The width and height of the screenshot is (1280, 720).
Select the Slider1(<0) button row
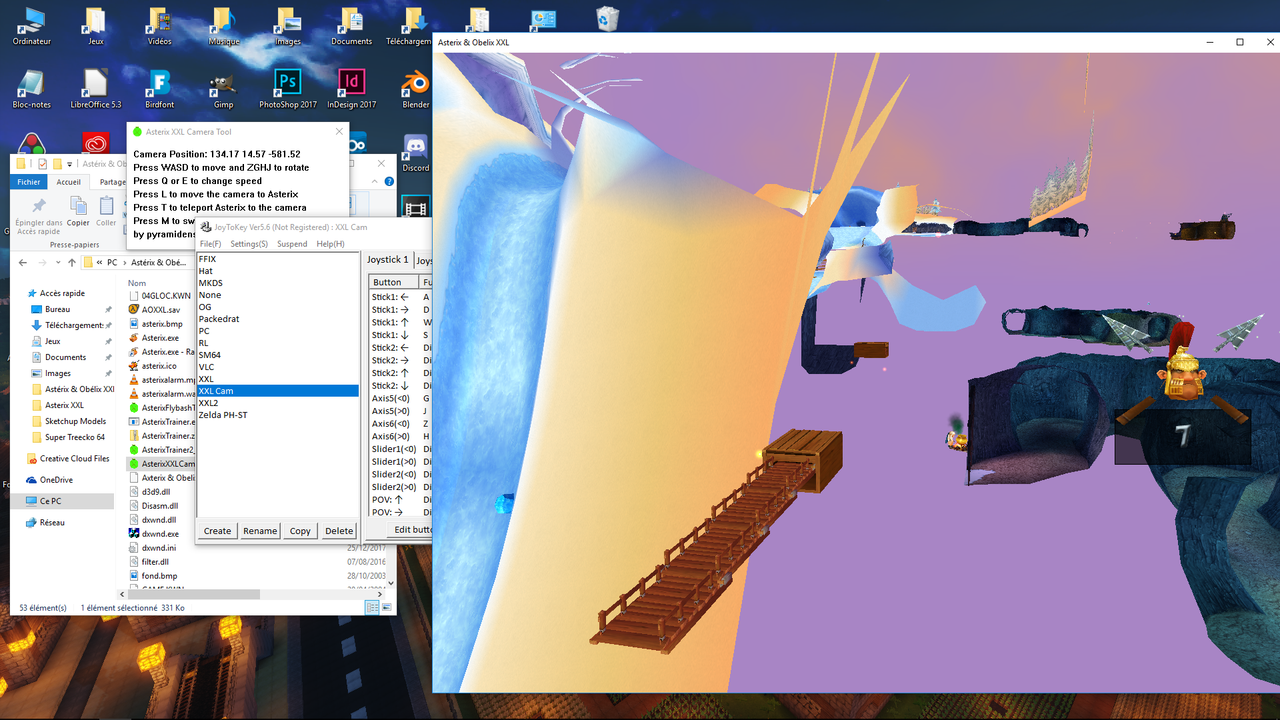click(400, 449)
